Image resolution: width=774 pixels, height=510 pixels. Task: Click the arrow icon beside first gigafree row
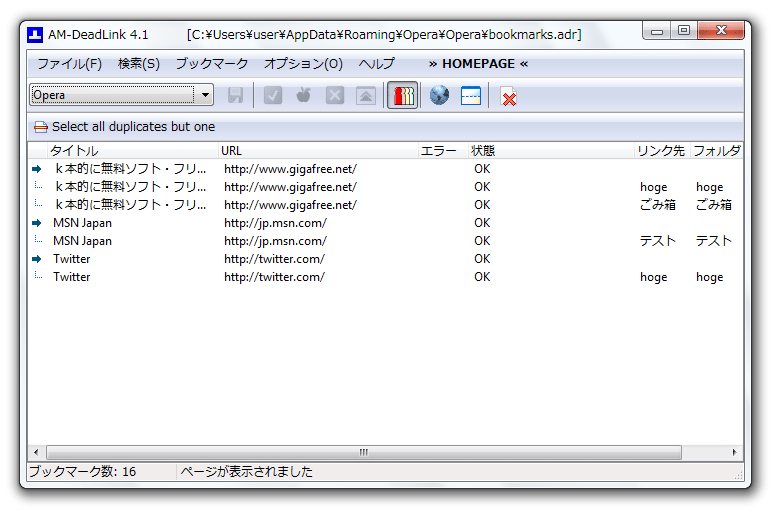pyautogui.click(x=37, y=169)
